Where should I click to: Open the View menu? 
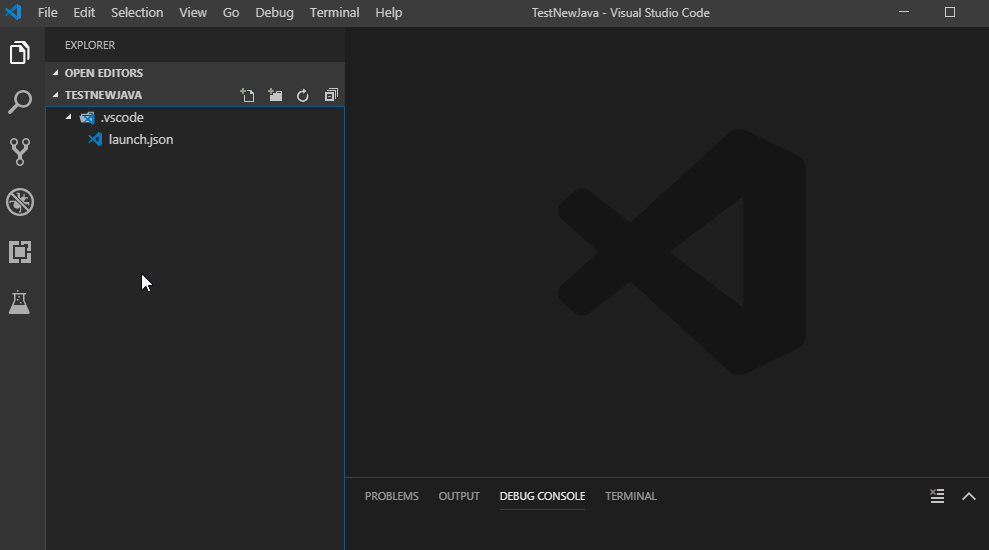tap(192, 13)
